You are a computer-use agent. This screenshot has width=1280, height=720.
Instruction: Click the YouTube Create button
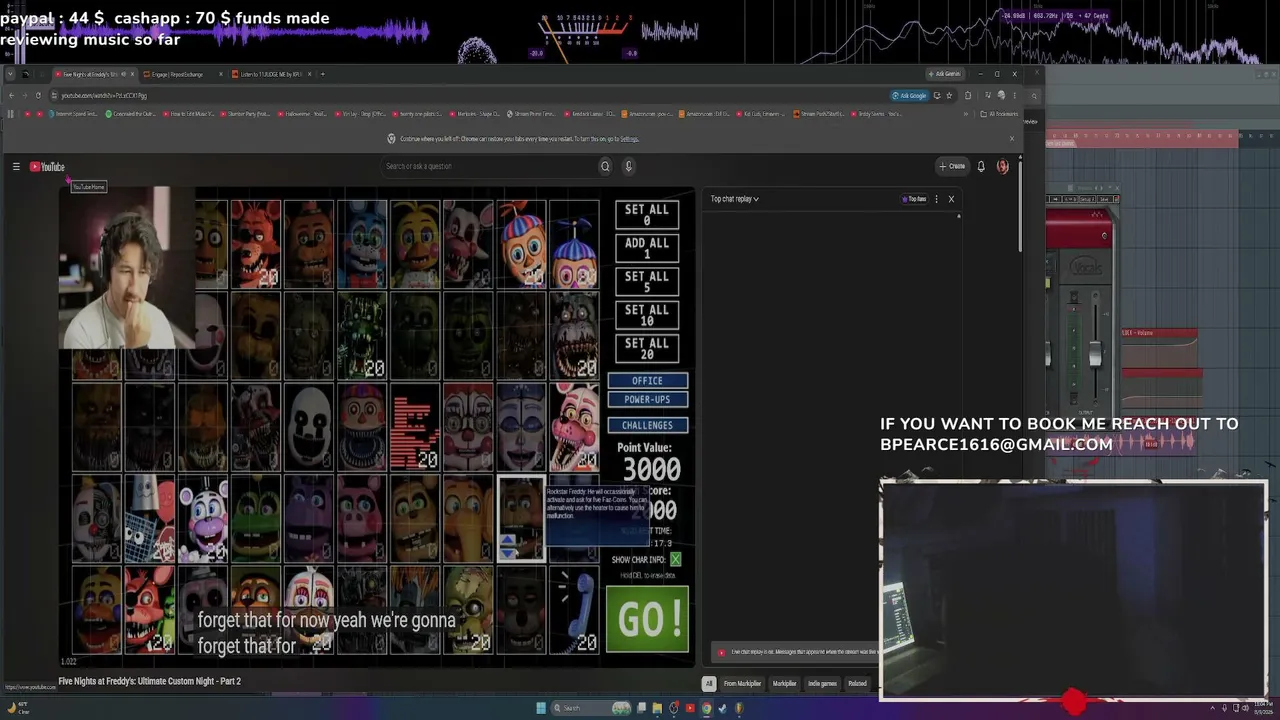[952, 166]
